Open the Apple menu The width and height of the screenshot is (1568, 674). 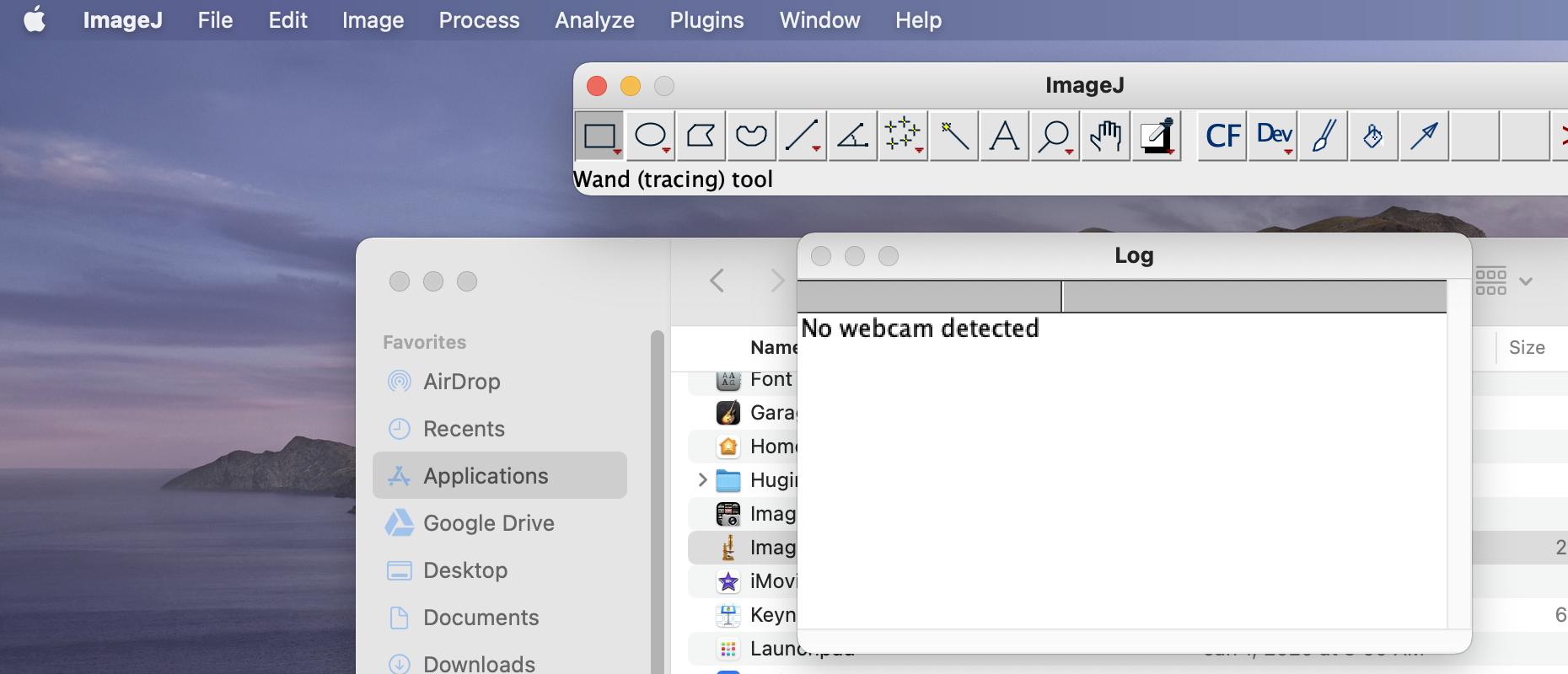pyautogui.click(x=35, y=19)
